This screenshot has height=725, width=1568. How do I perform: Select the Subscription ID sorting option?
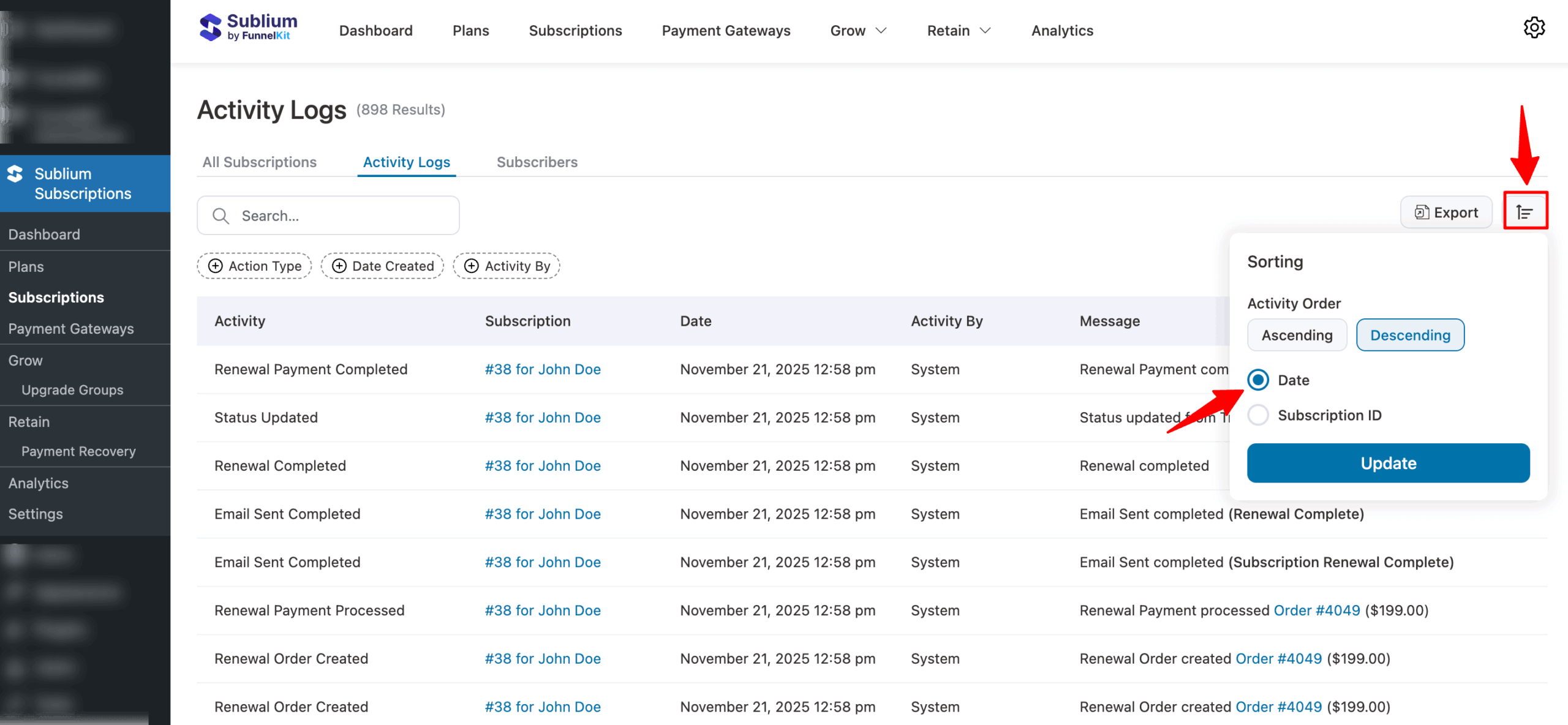[x=1258, y=415]
